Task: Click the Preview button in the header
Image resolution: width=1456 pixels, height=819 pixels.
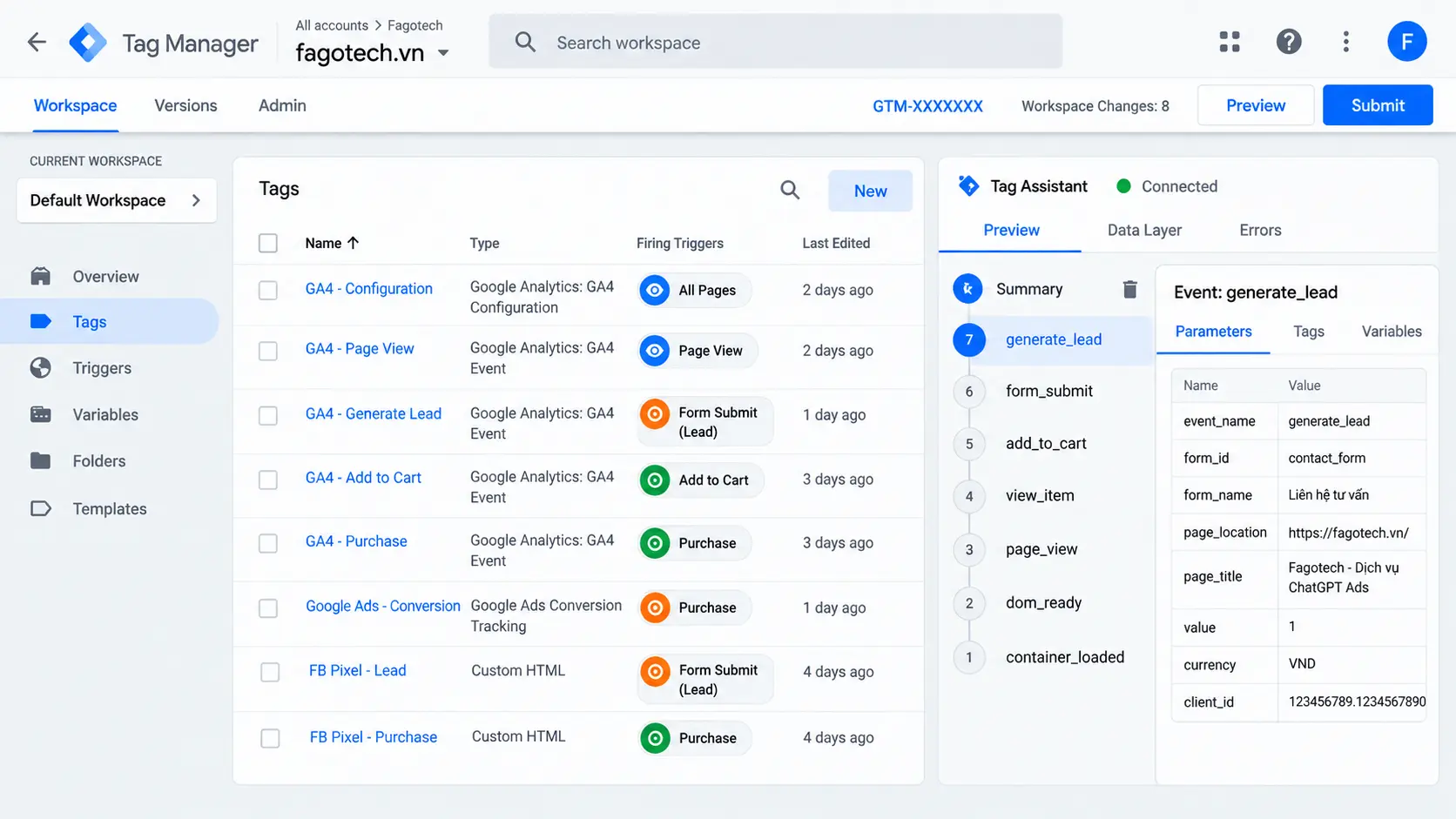Action: (1256, 105)
